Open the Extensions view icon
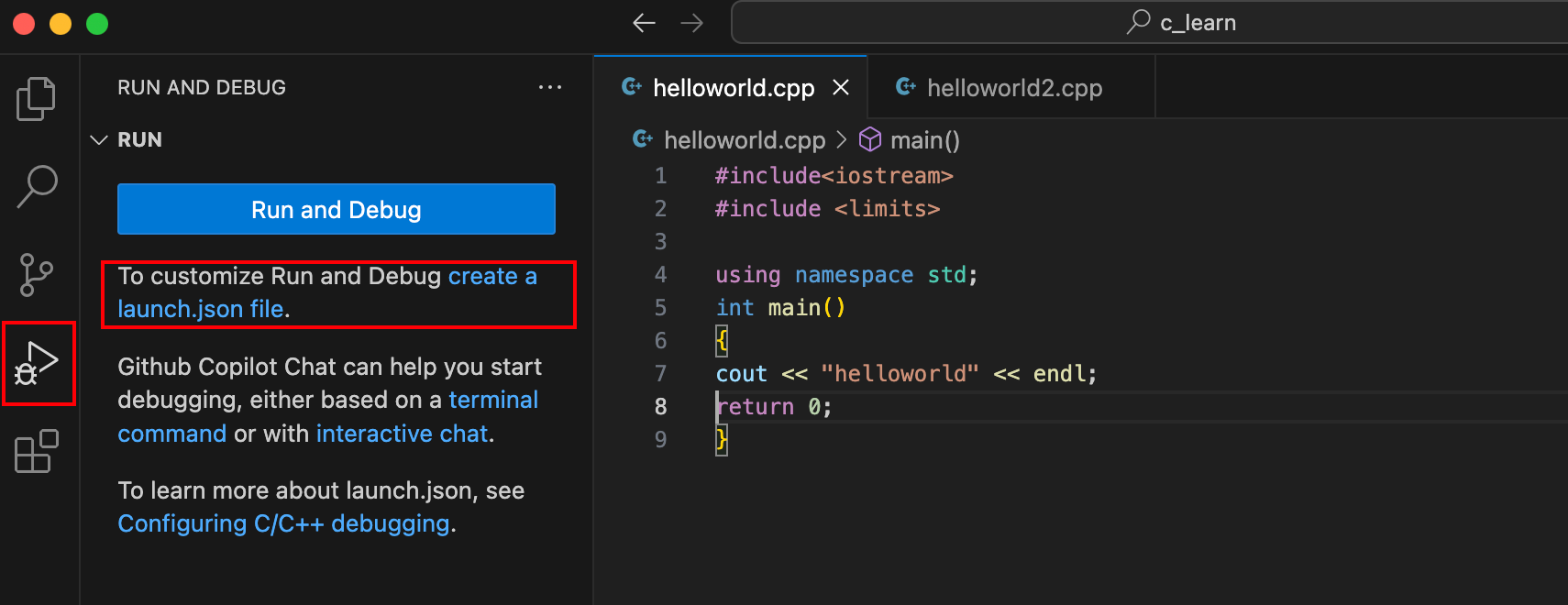 (x=37, y=452)
